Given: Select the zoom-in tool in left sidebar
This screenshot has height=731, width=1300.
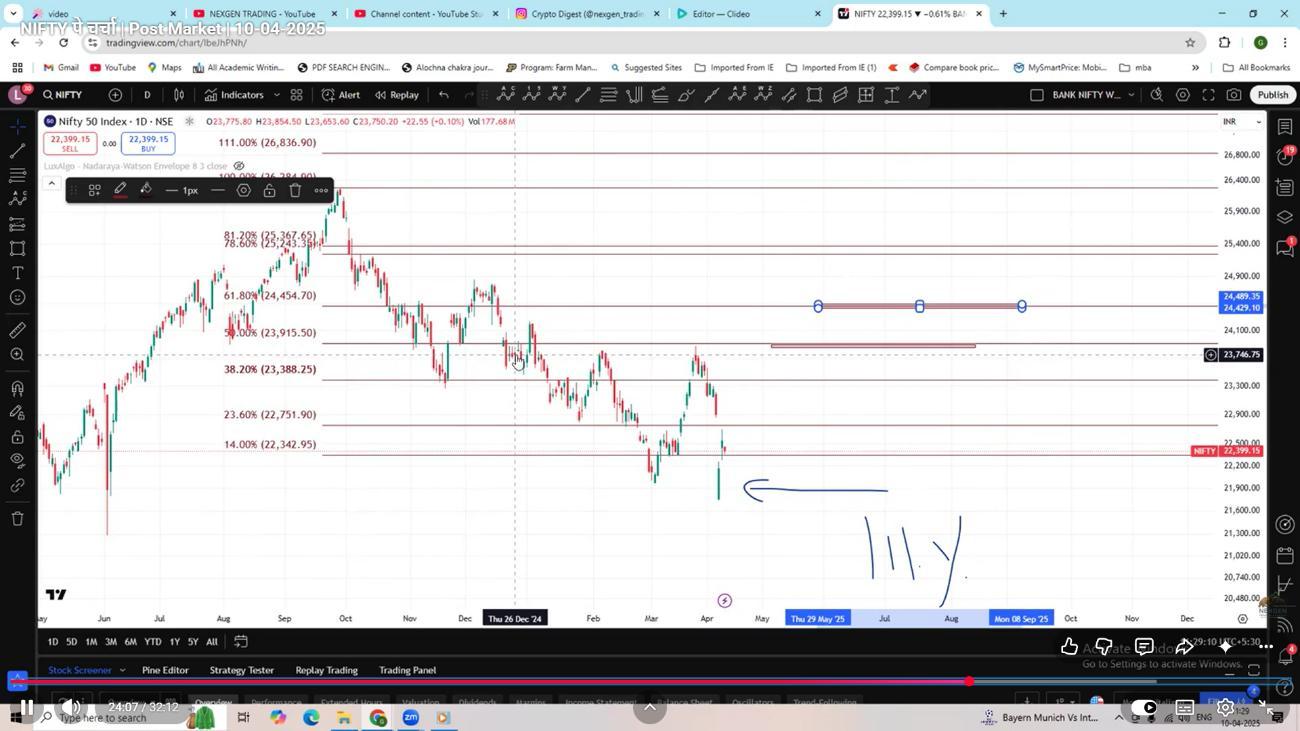Looking at the screenshot, I should coord(17,355).
